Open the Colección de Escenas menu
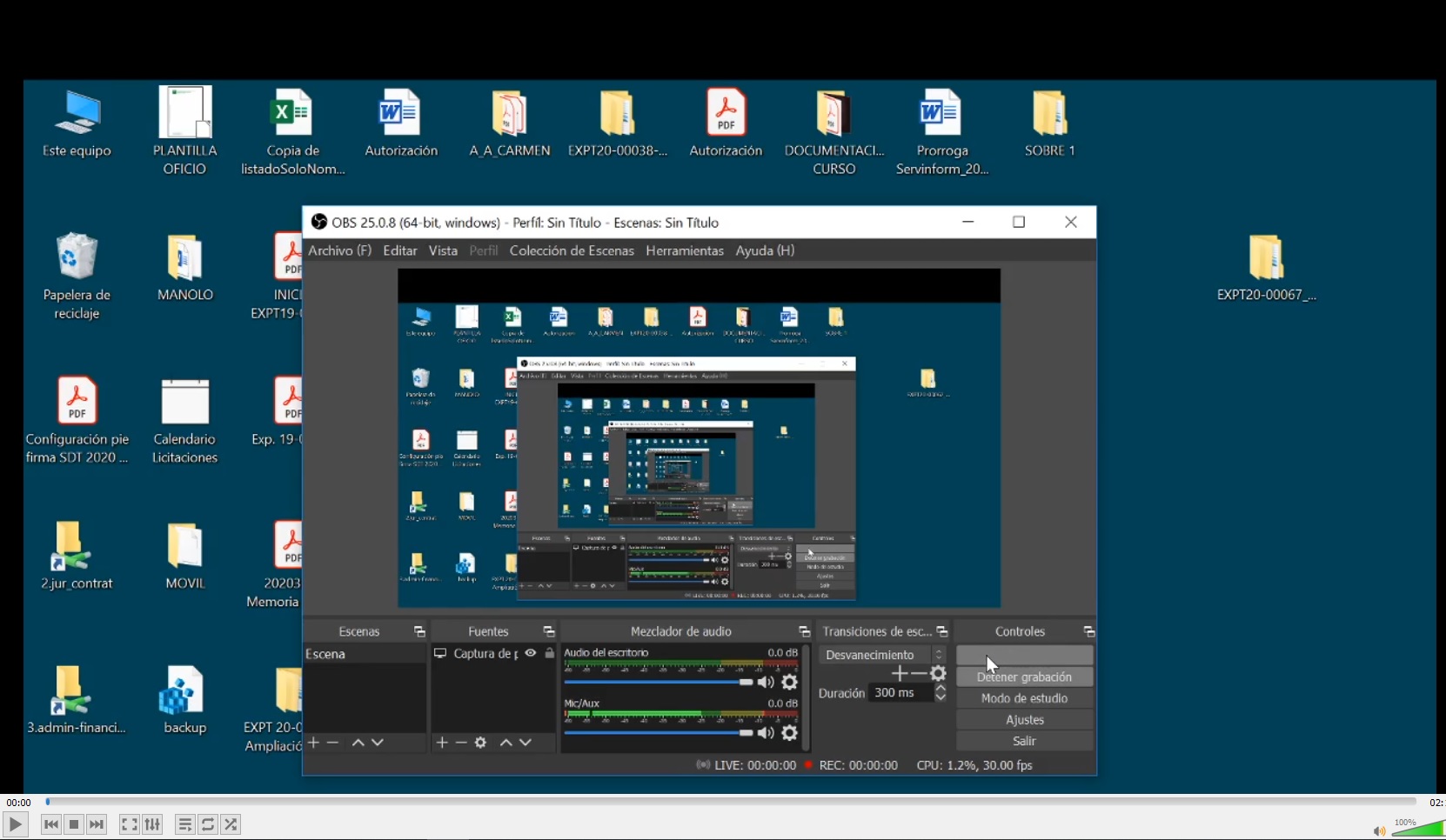The height and width of the screenshot is (840, 1446). pos(572,250)
